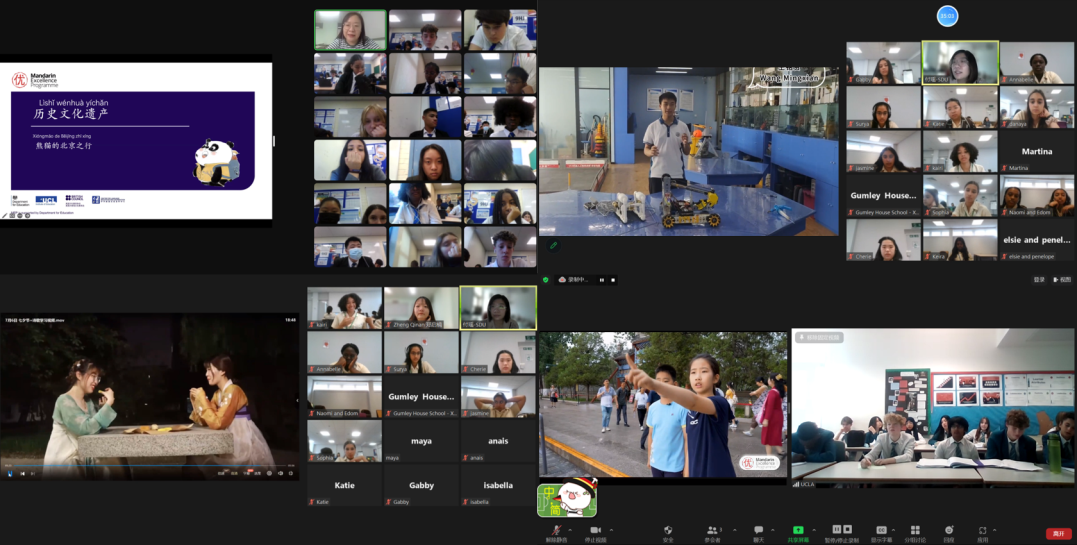Viewport: 1077px width, 545px height.
Task: Toggle the stop video camera button
Action: 595,529
